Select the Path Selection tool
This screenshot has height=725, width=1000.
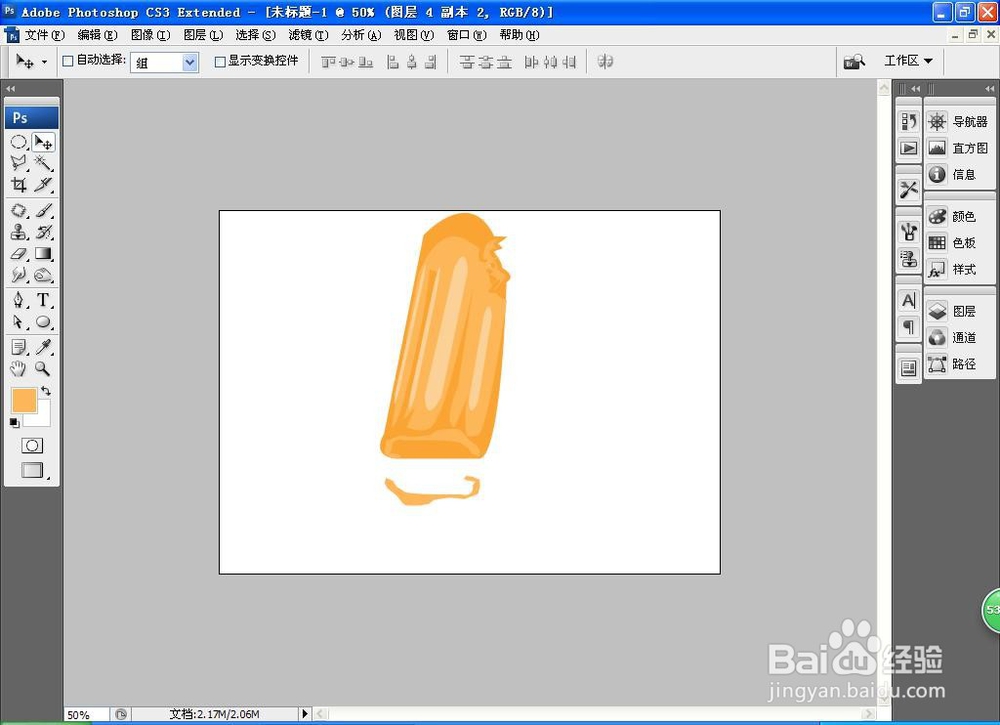[x=18, y=321]
